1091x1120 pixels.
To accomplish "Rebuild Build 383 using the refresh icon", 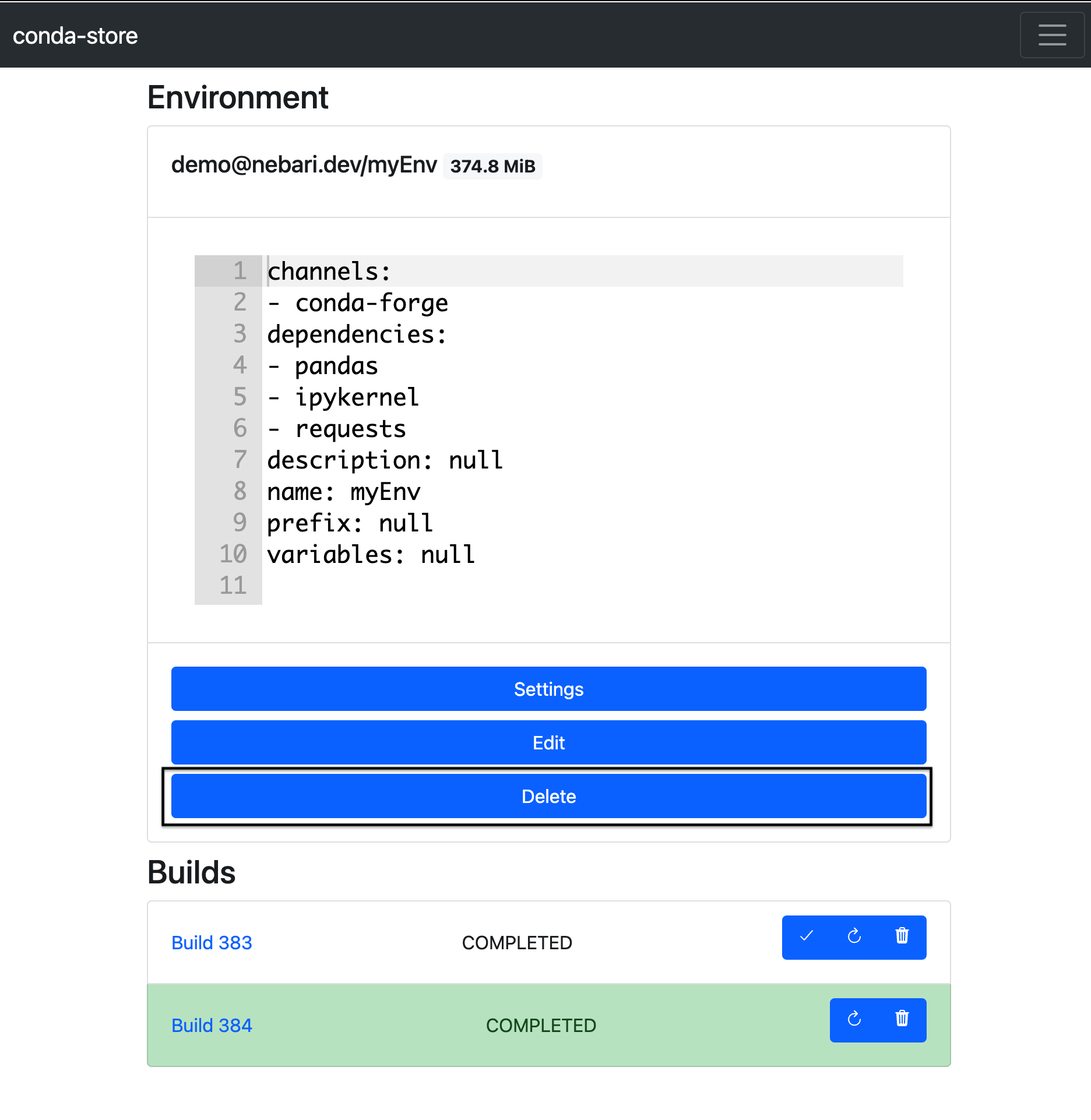I will (x=854, y=936).
